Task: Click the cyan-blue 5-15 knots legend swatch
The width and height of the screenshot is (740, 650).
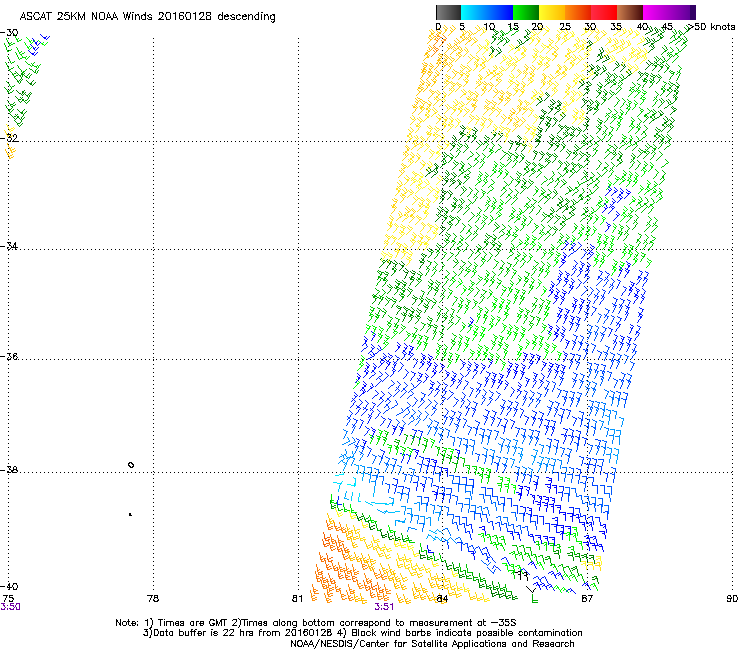Action: click(487, 12)
